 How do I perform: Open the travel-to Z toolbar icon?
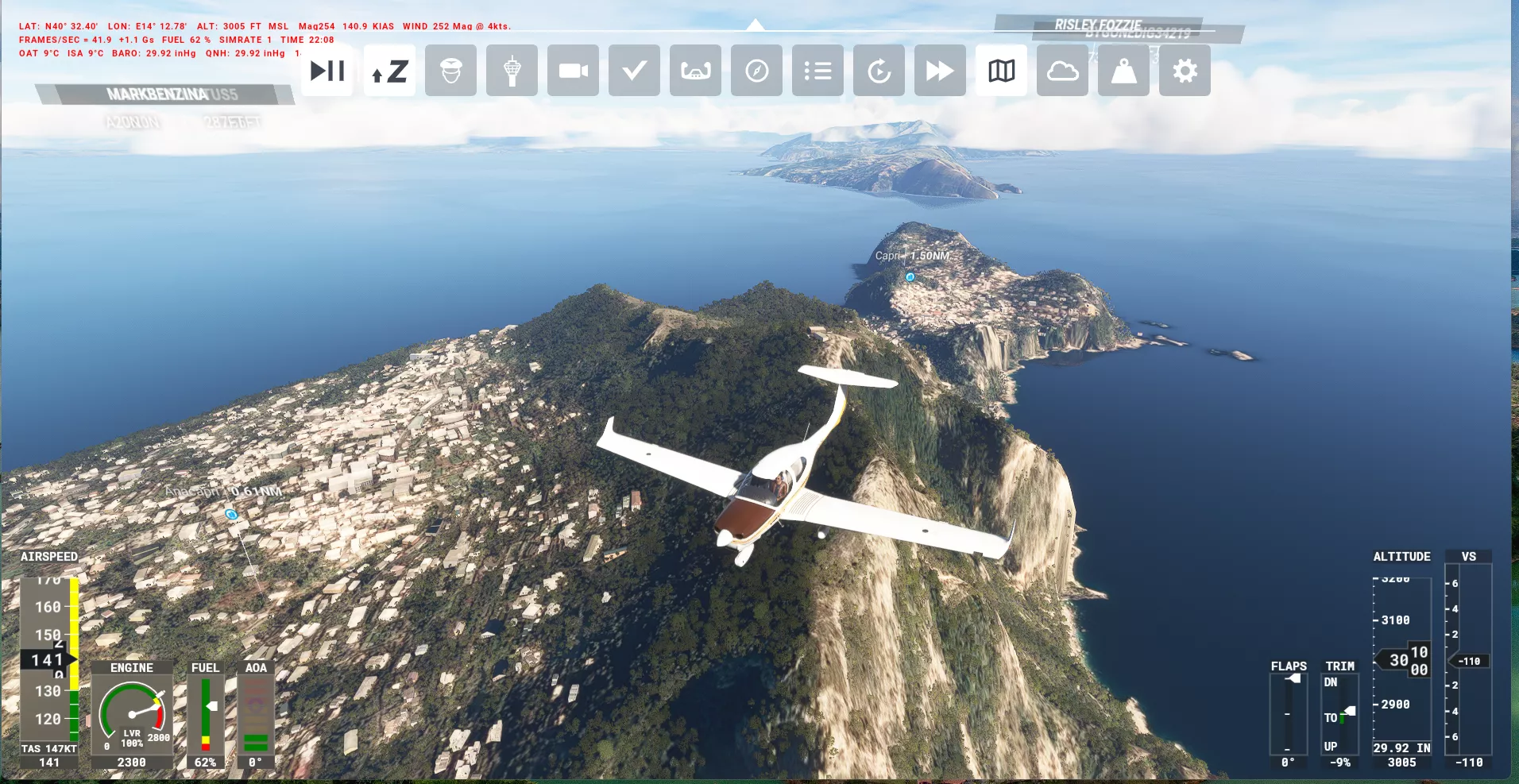389,71
